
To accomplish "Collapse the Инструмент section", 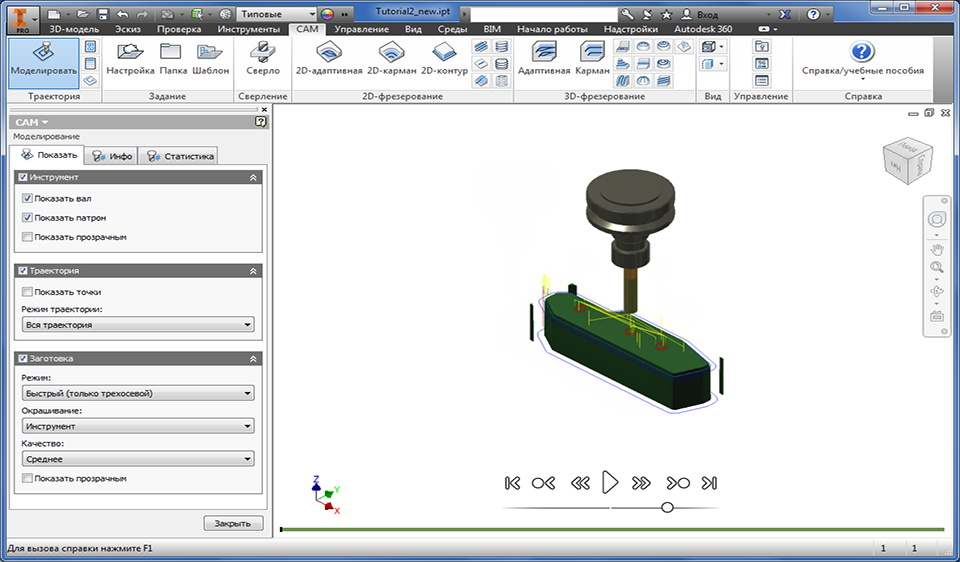I will pos(253,177).
